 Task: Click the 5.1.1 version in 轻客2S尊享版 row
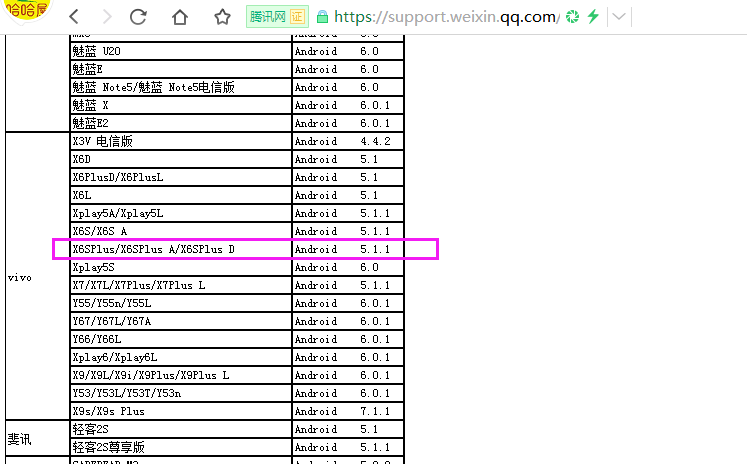click(375, 447)
